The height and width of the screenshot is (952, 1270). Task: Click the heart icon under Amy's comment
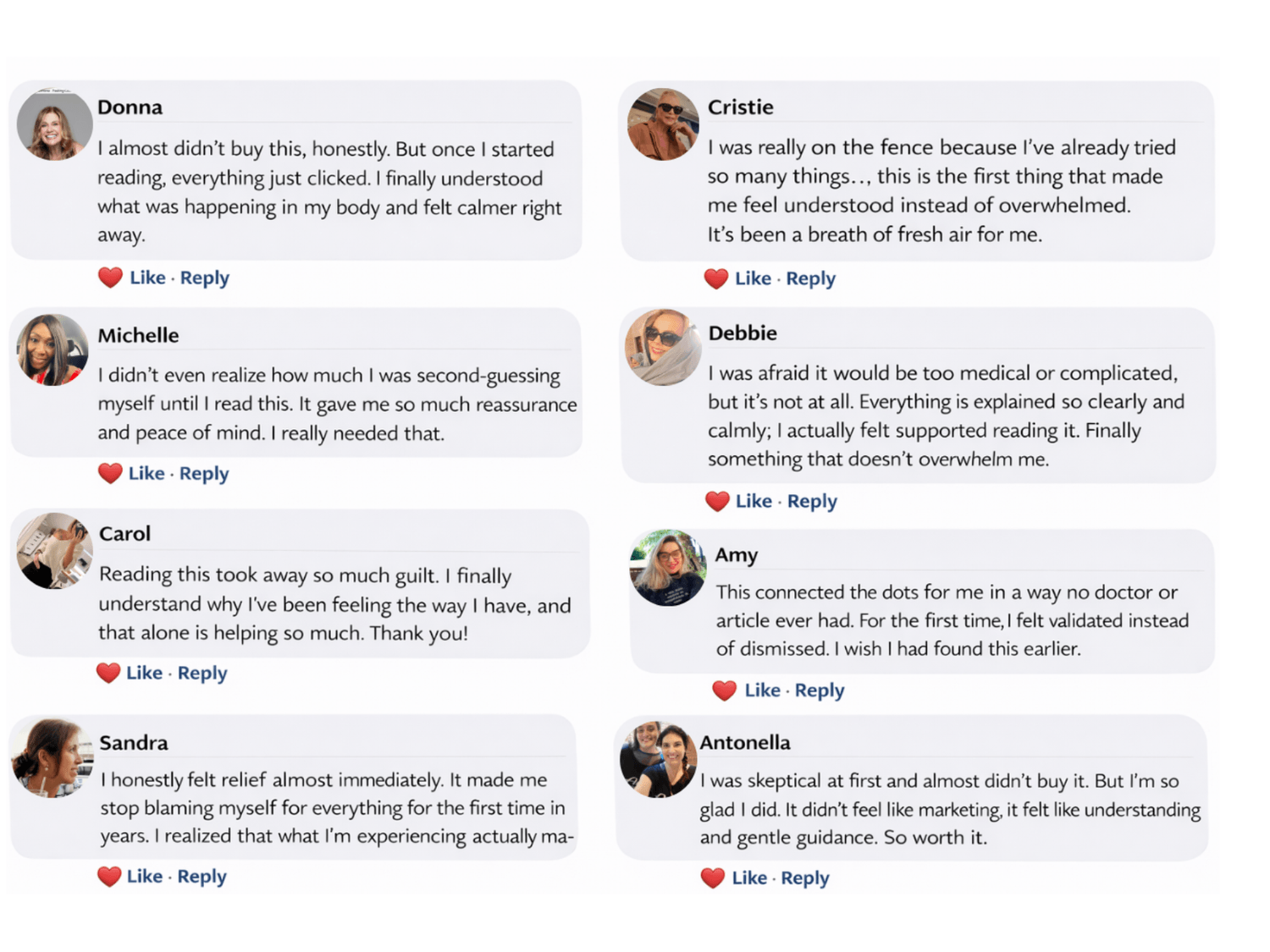point(724,691)
